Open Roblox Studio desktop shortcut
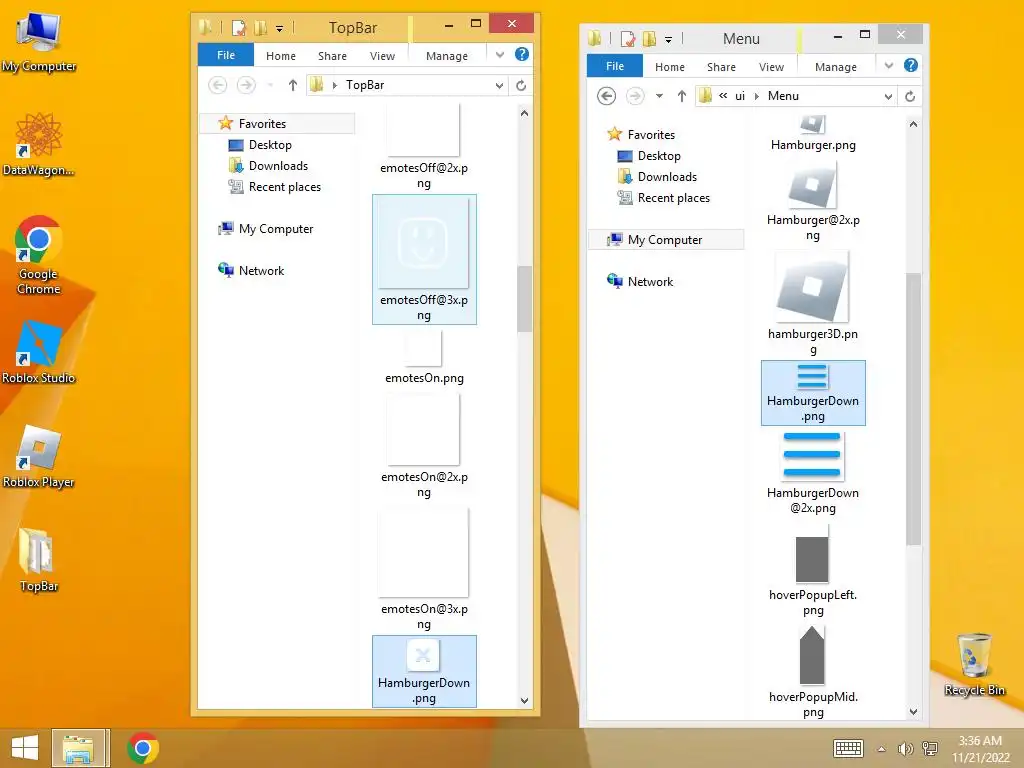1024x768 pixels. tap(39, 353)
